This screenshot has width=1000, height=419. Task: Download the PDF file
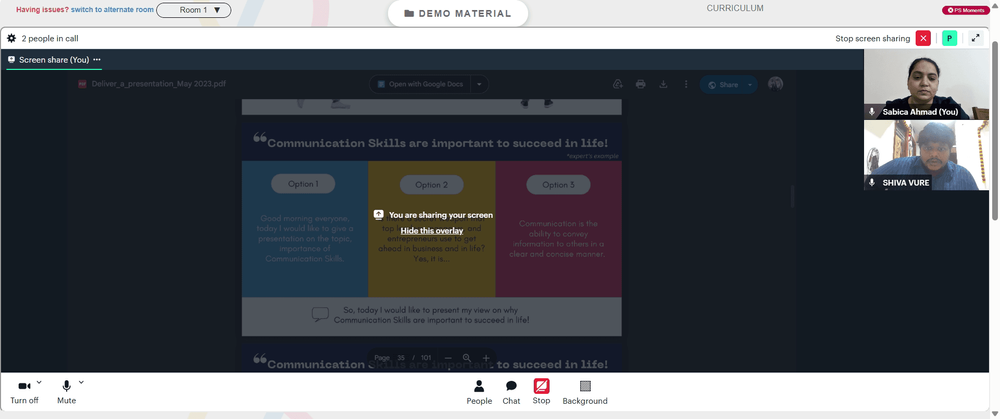663,84
